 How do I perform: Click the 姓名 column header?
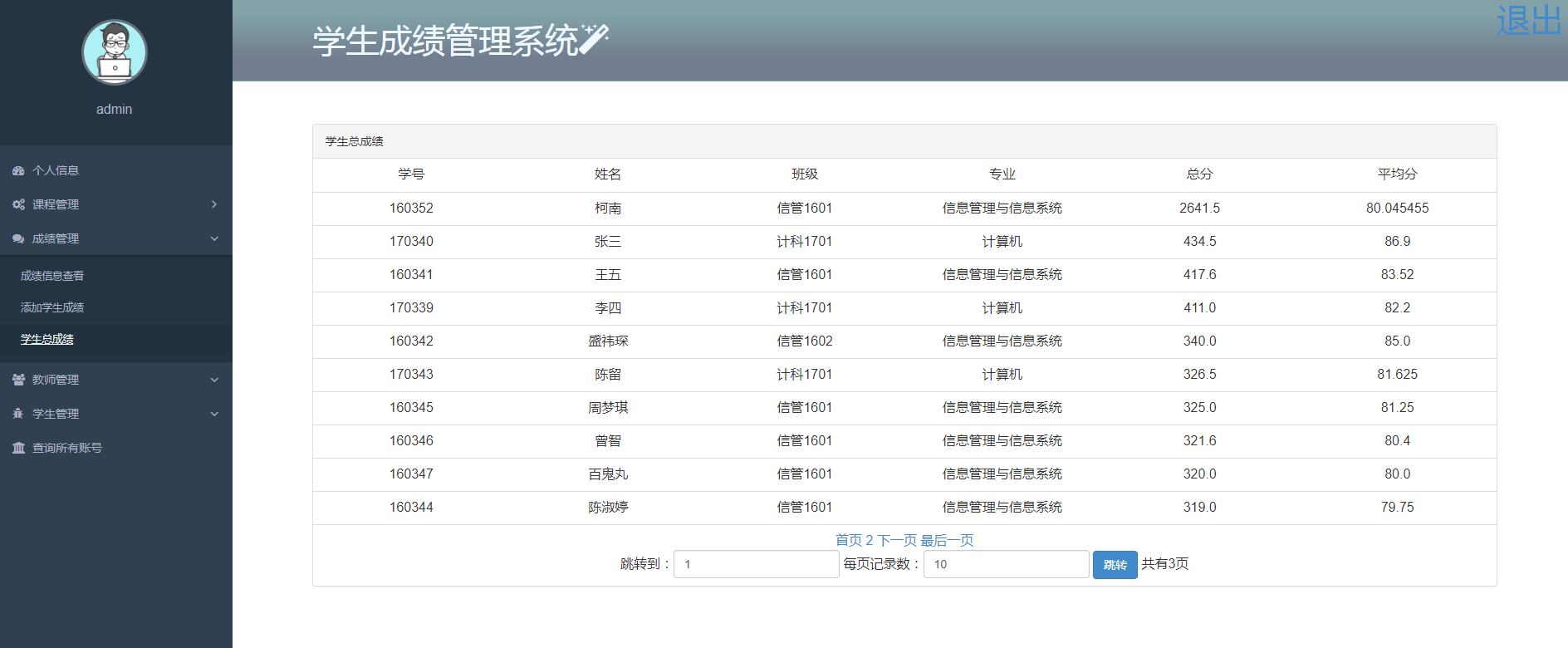point(608,174)
